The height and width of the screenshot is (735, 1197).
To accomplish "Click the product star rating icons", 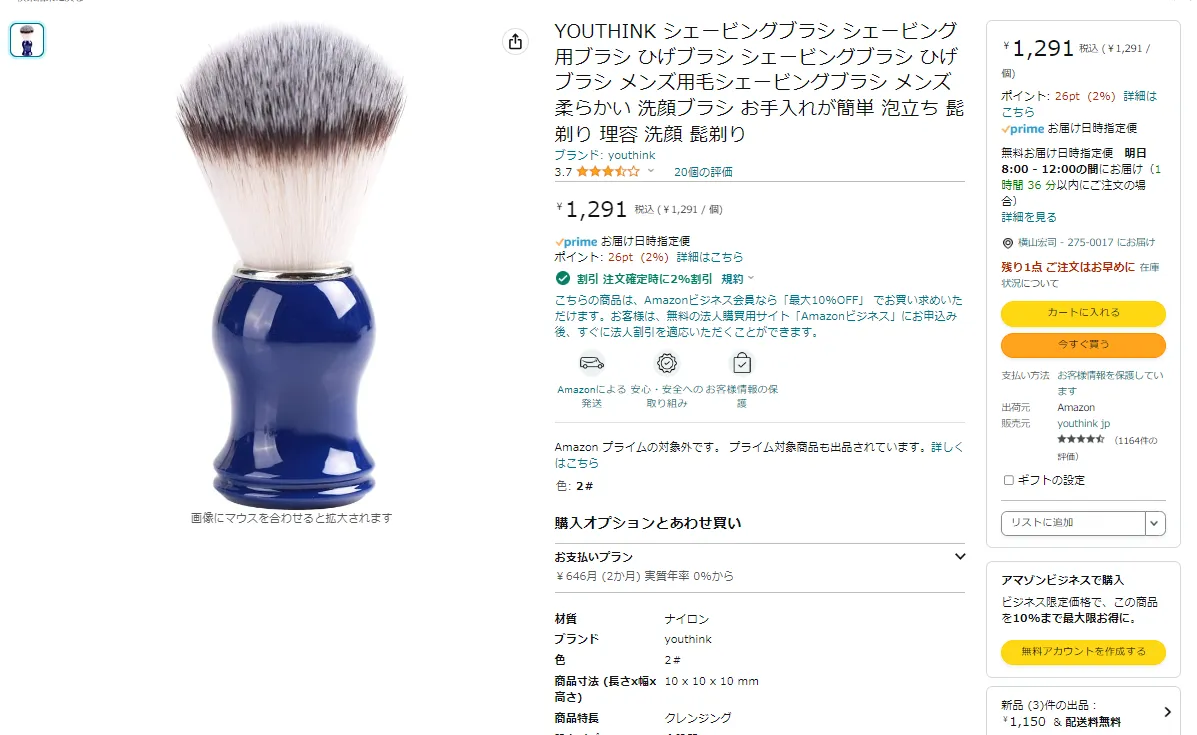I will [x=608, y=172].
